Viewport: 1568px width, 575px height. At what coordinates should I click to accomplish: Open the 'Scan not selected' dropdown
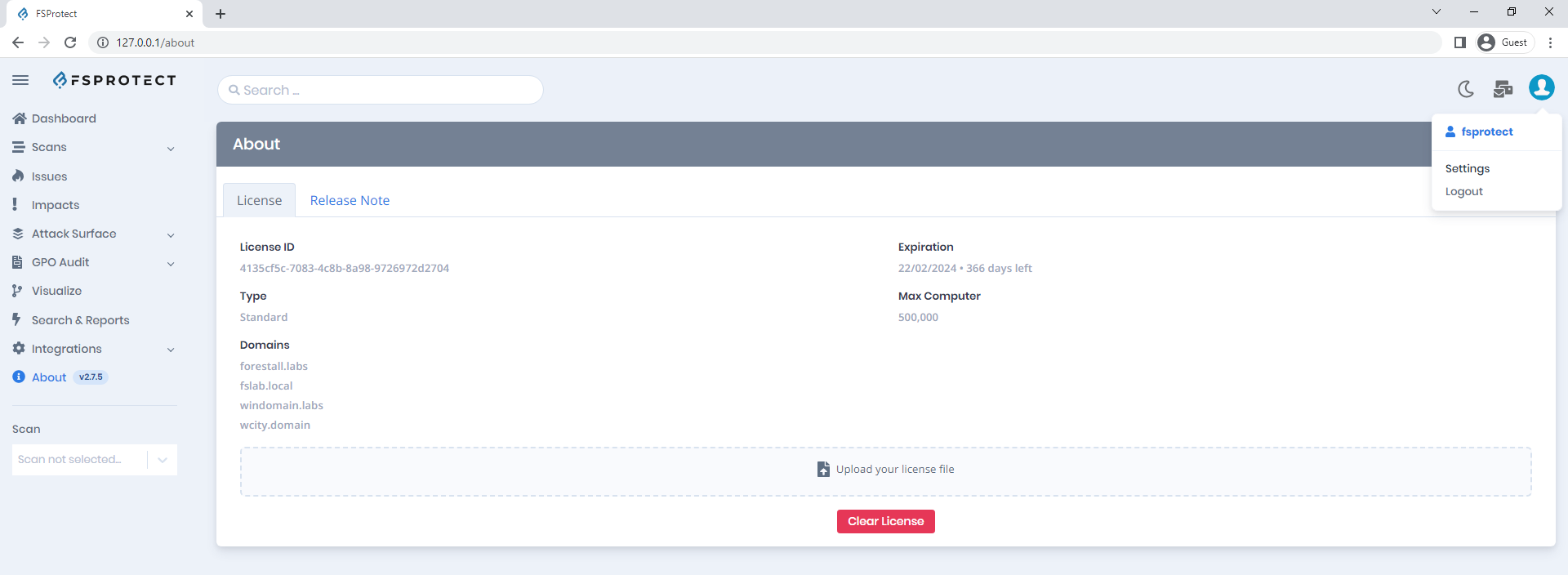pos(94,460)
